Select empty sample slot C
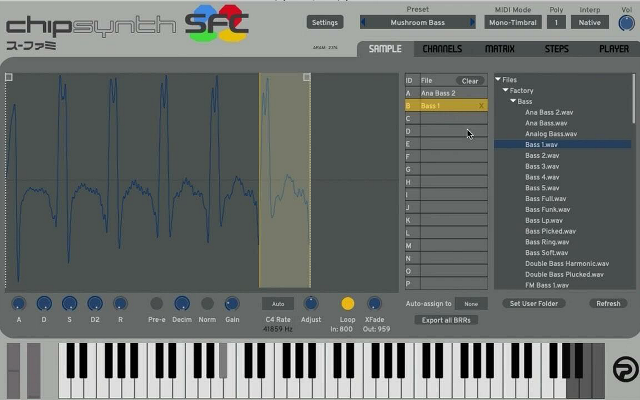640x400 pixels. pos(446,119)
